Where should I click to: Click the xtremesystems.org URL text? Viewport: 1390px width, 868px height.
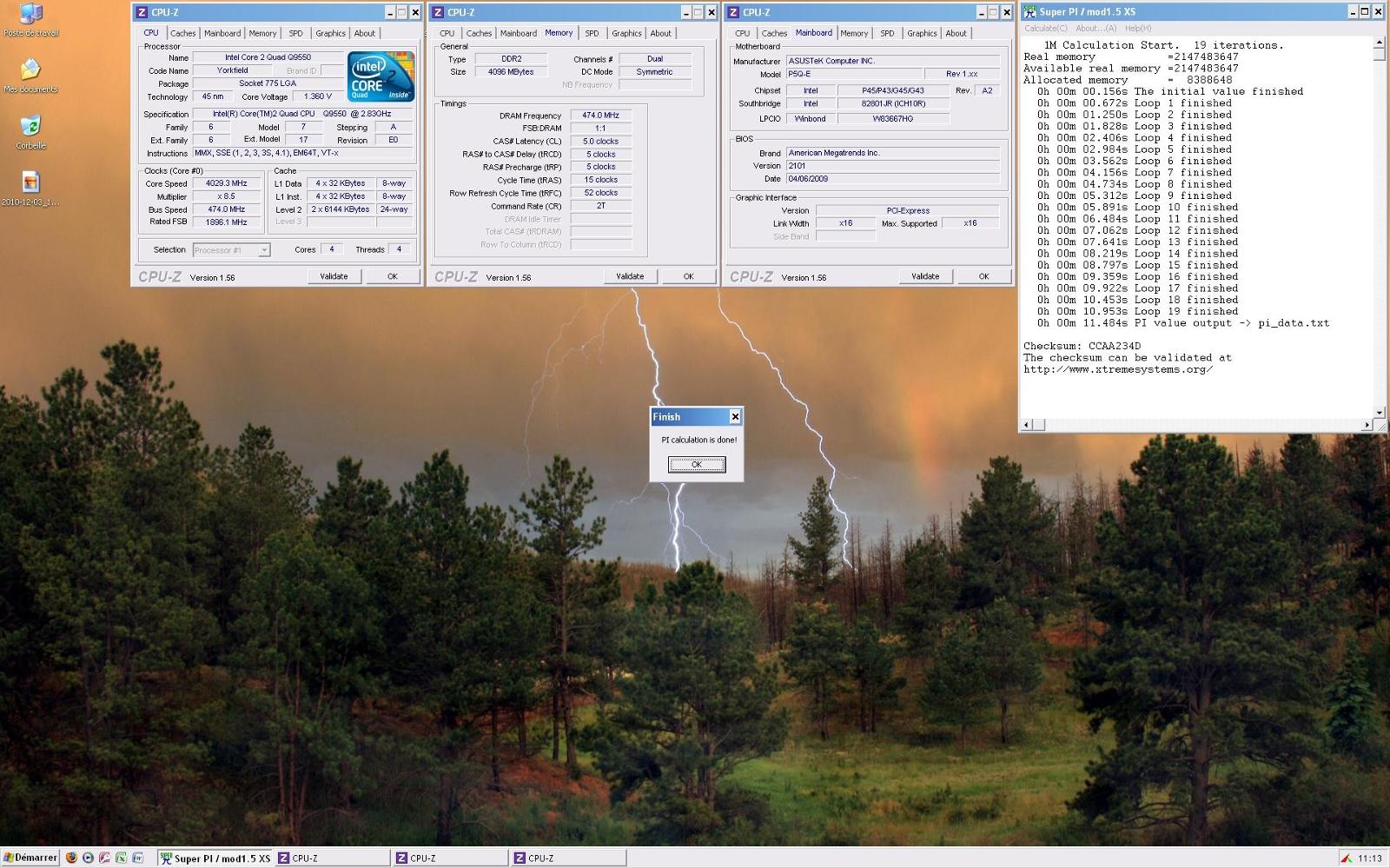[x=1118, y=369]
